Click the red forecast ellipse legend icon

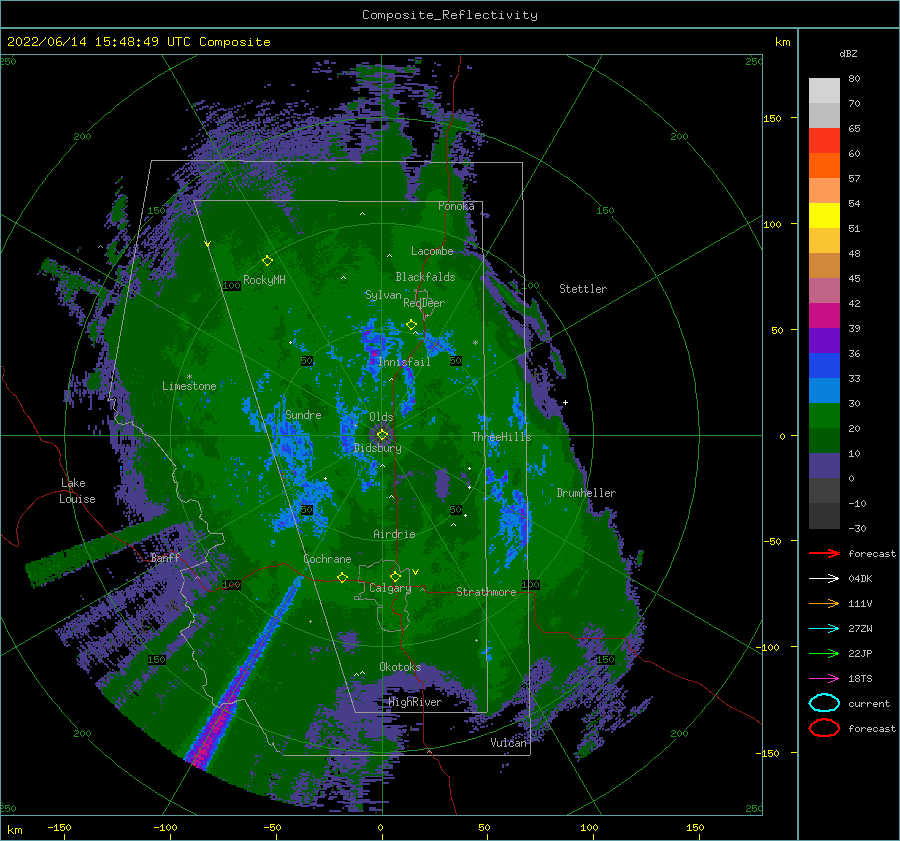pos(824,728)
